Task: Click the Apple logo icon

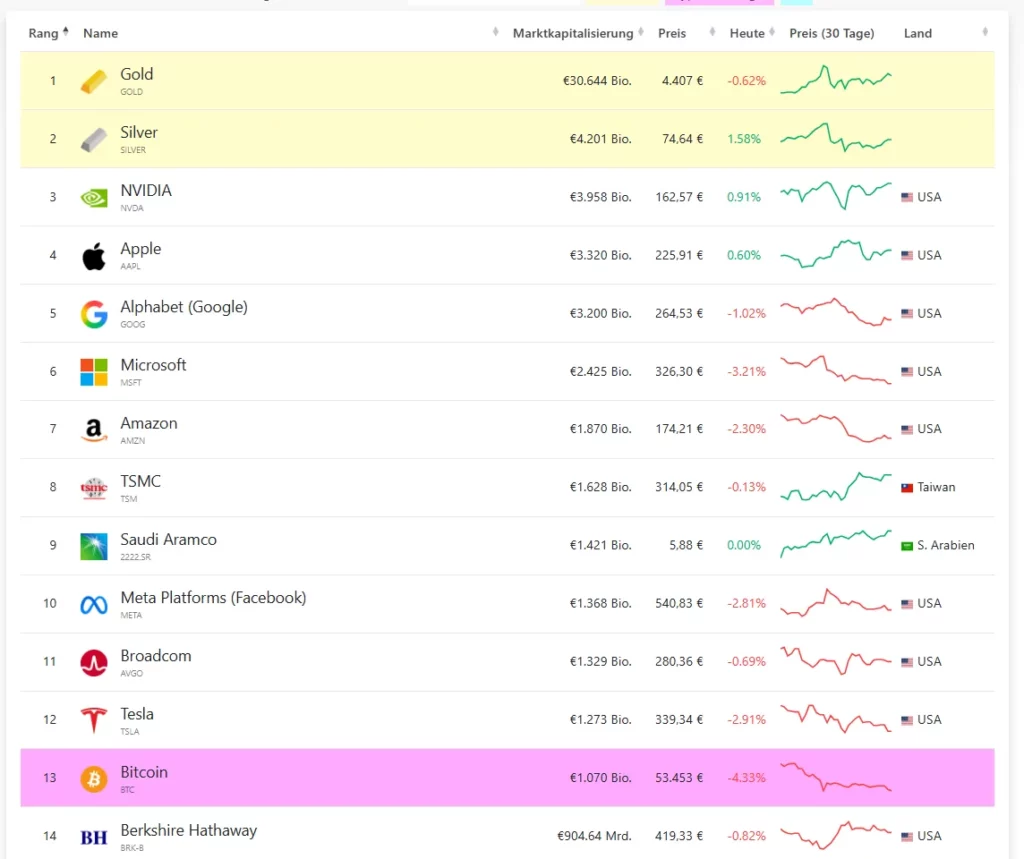Action: [x=94, y=256]
